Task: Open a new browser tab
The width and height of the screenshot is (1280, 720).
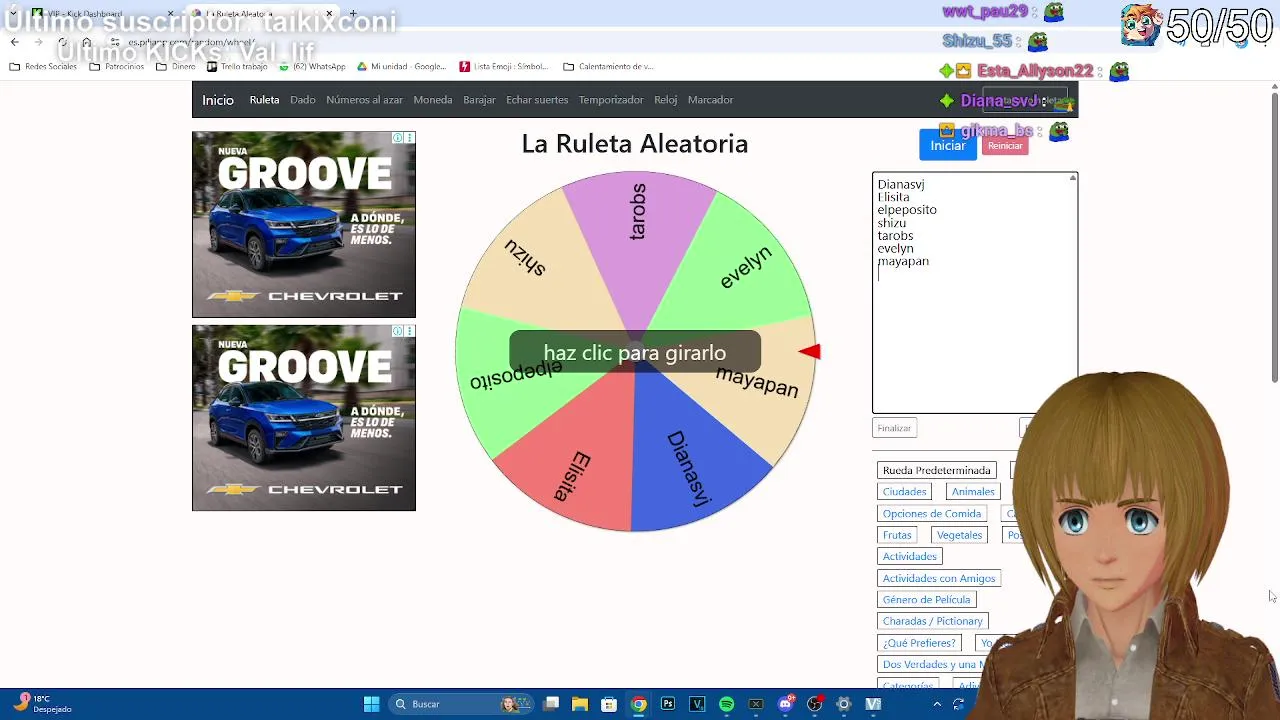Action: point(352,14)
